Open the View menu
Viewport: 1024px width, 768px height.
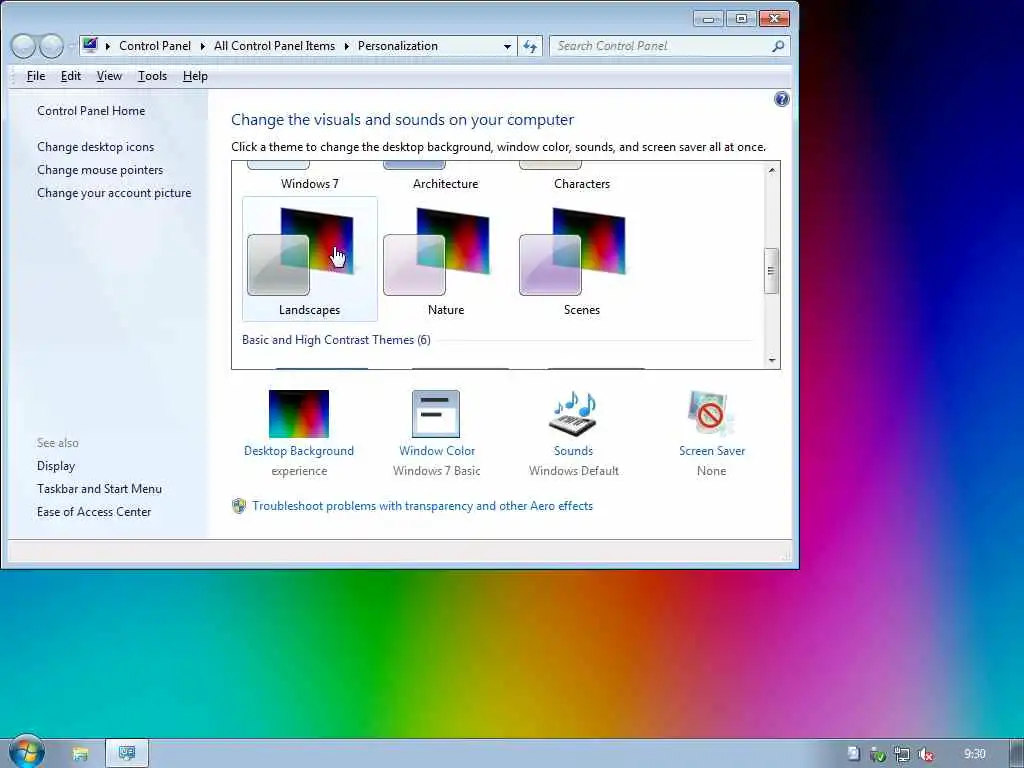(109, 76)
